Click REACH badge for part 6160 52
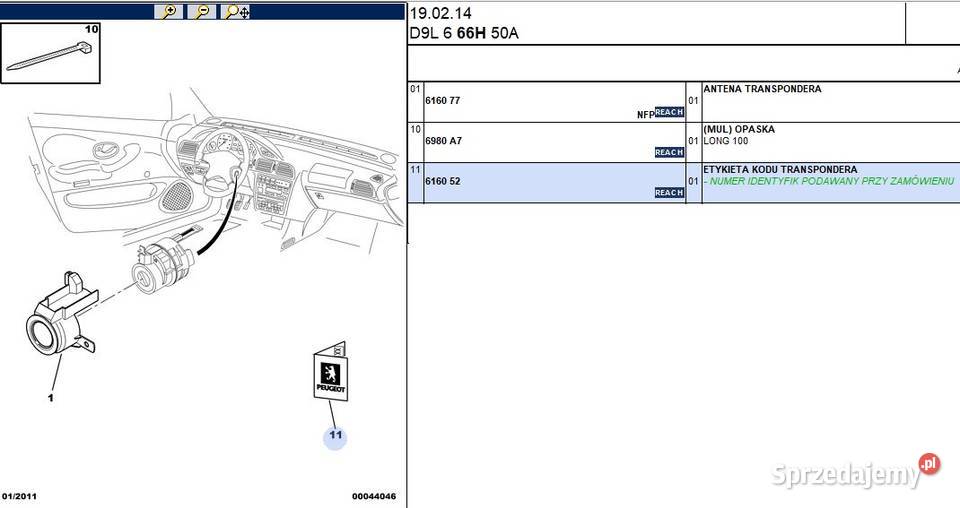The width and height of the screenshot is (960, 508). [x=668, y=193]
